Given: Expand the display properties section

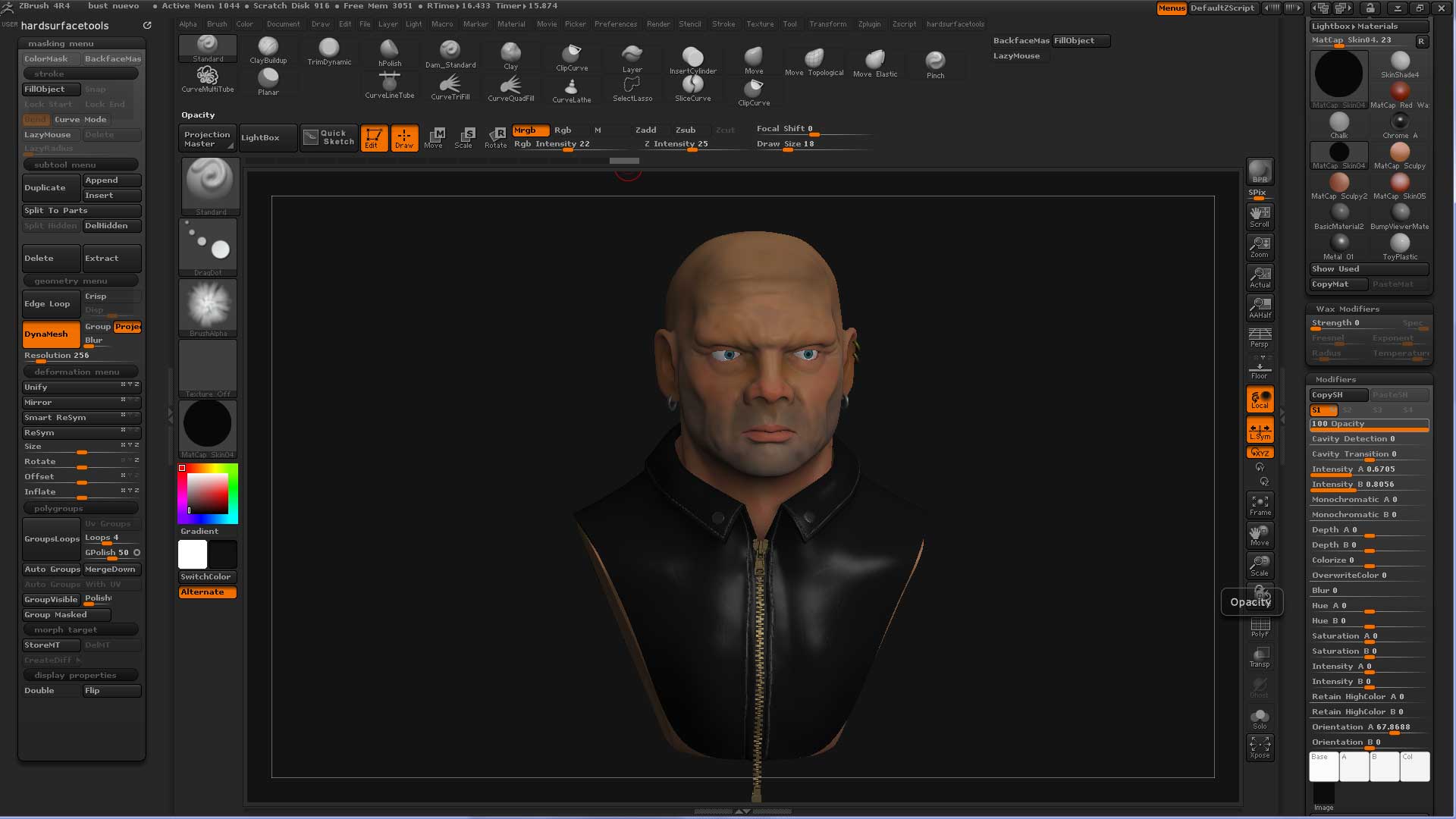Looking at the screenshot, I should click(x=80, y=675).
